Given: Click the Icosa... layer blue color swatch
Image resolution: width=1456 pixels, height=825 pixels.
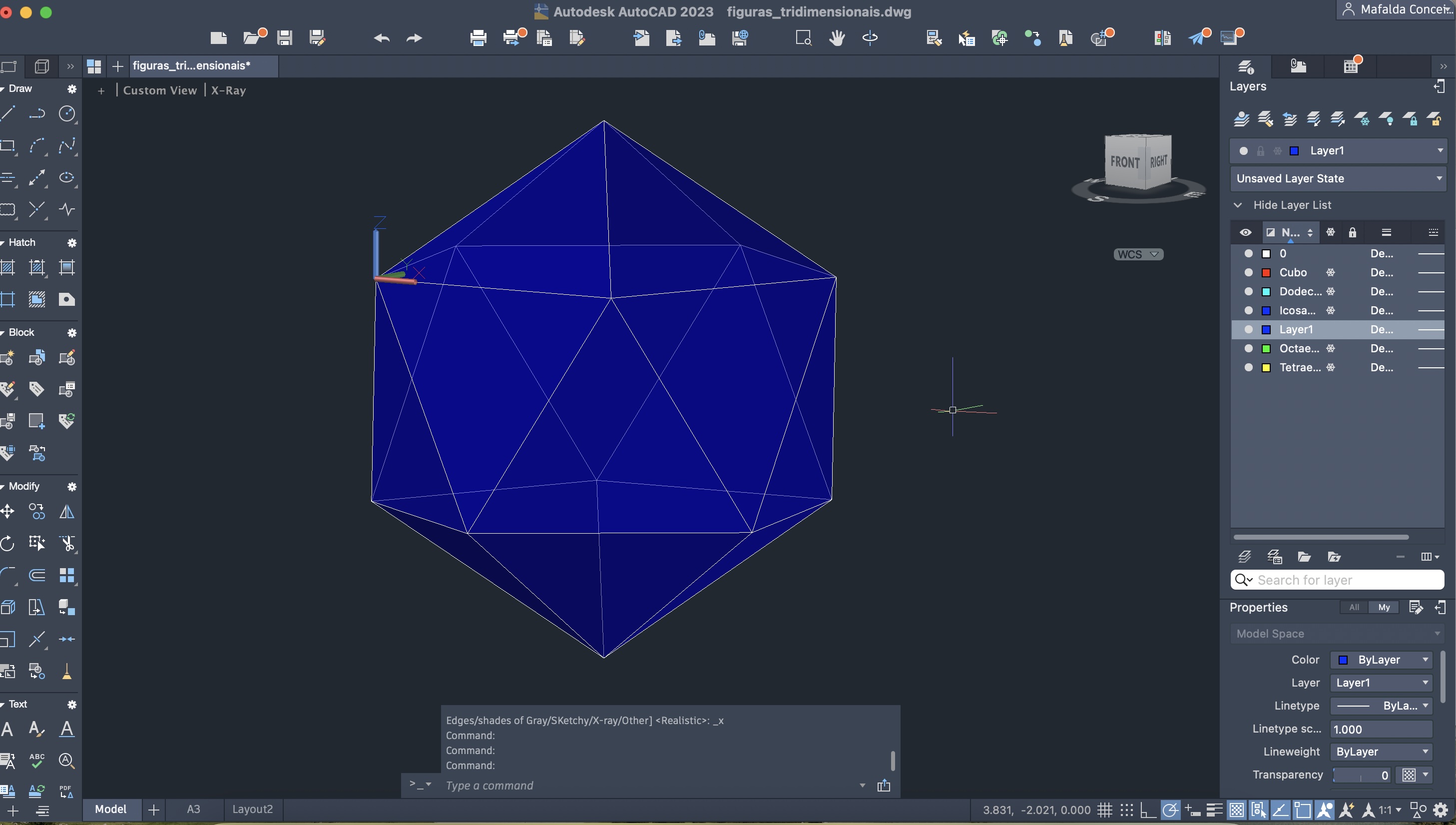Looking at the screenshot, I should coord(1266,310).
